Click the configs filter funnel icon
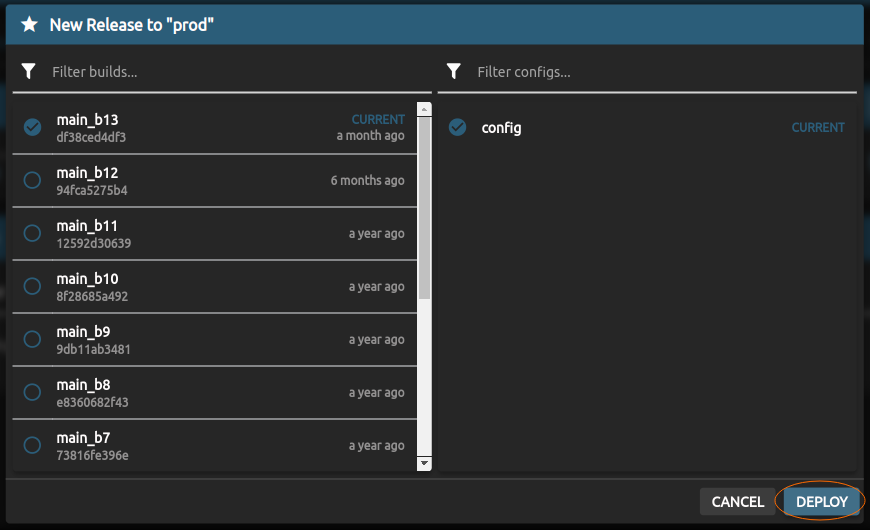The height and width of the screenshot is (530, 870). (x=454, y=71)
